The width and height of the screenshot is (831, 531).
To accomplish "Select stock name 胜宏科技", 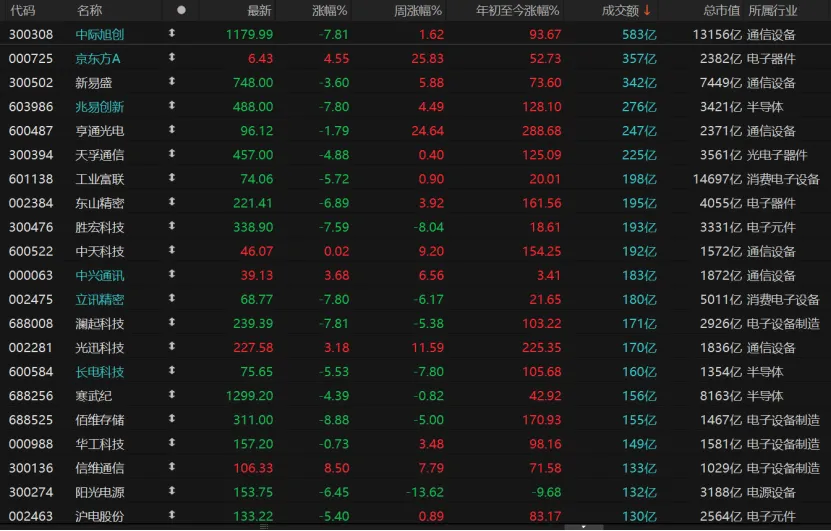I will click(100, 227).
